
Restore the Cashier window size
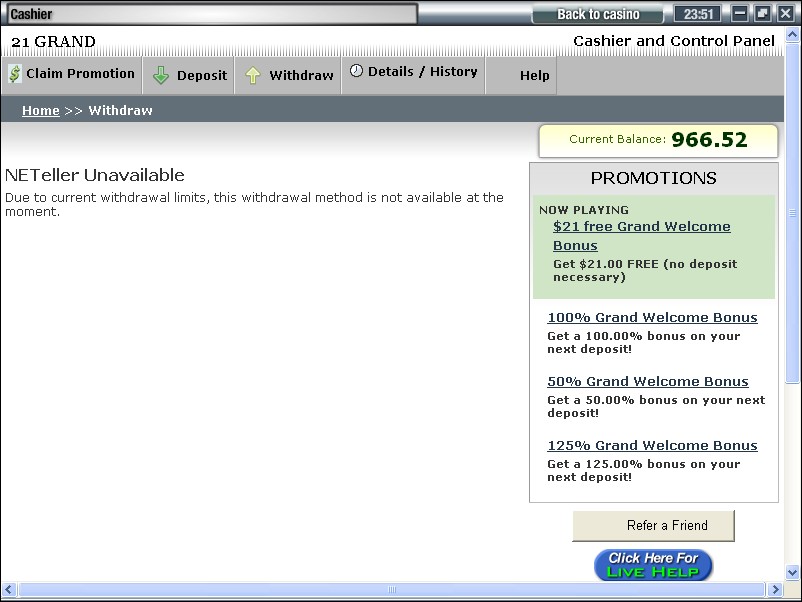pyautogui.click(x=762, y=14)
